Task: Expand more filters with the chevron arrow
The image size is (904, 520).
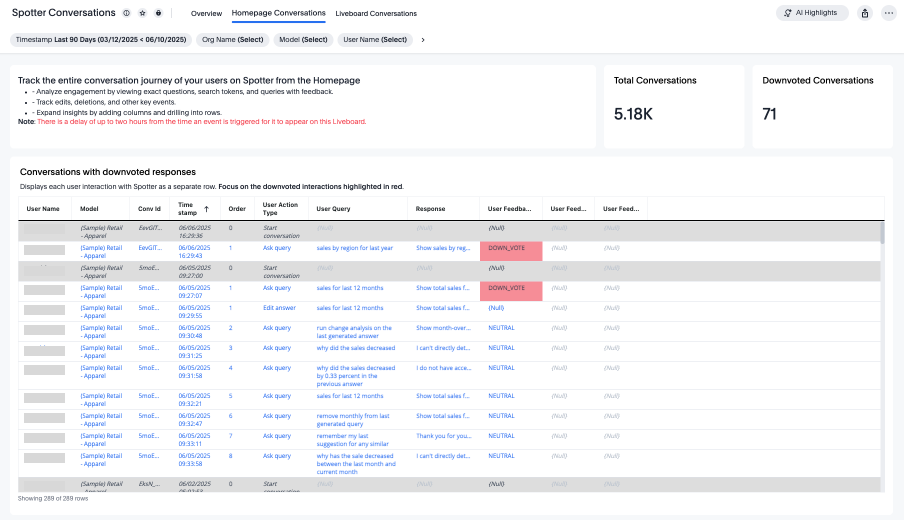Action: [x=423, y=40]
